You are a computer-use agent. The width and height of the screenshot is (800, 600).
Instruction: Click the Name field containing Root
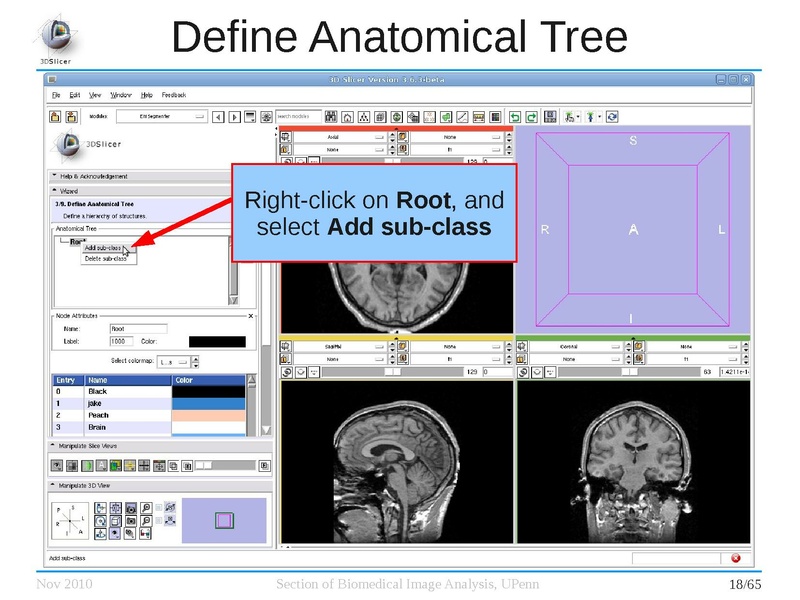coord(138,328)
